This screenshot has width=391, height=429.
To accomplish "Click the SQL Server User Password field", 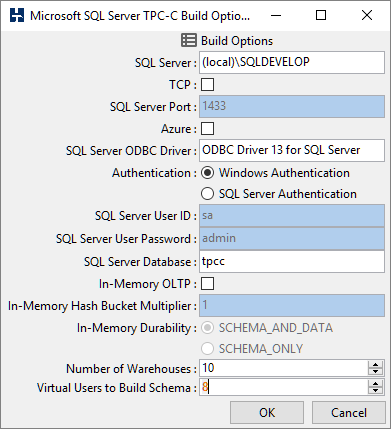I will coord(292,239).
